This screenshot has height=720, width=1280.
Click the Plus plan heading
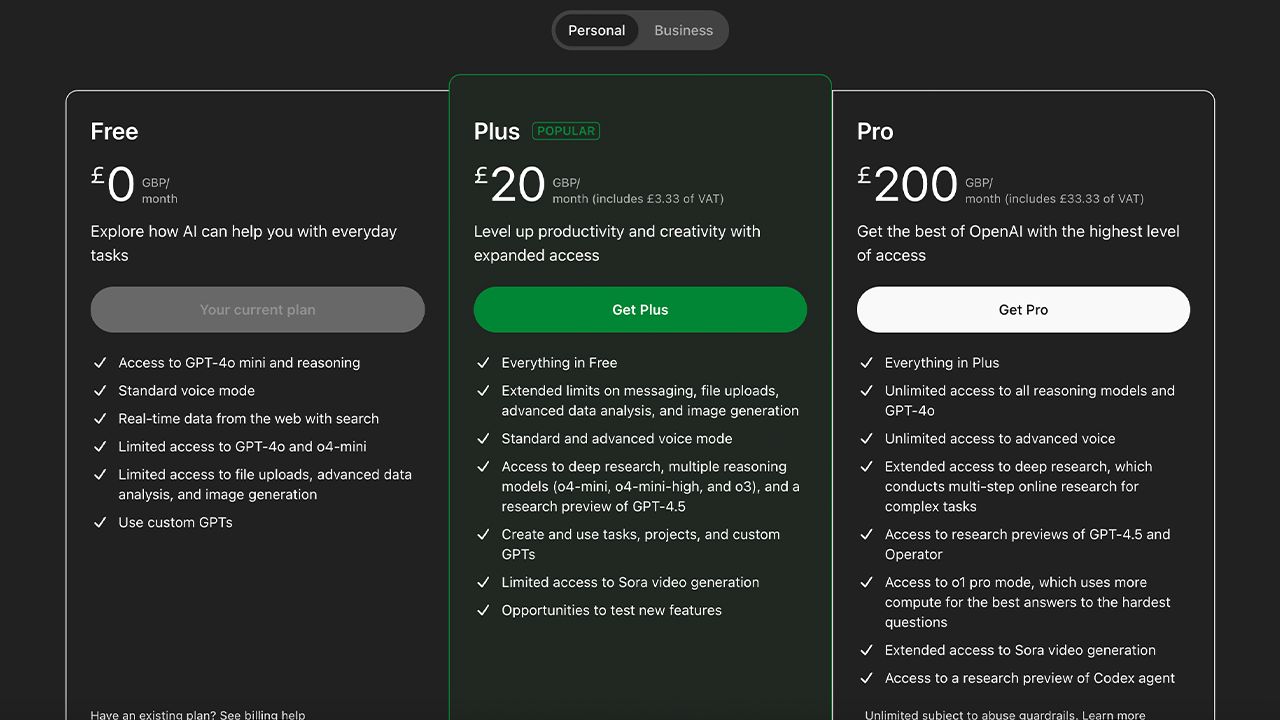pyautogui.click(x=497, y=131)
